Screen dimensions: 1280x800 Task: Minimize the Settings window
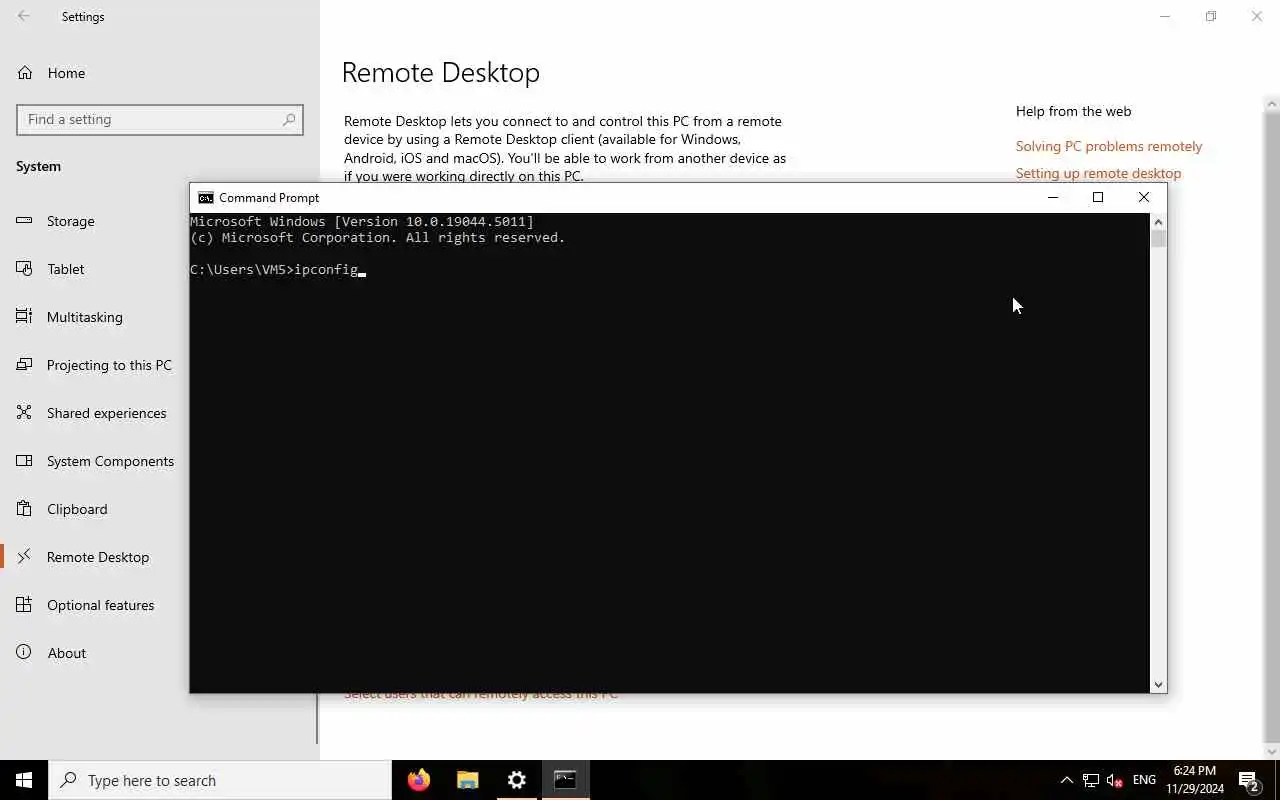[1165, 16]
